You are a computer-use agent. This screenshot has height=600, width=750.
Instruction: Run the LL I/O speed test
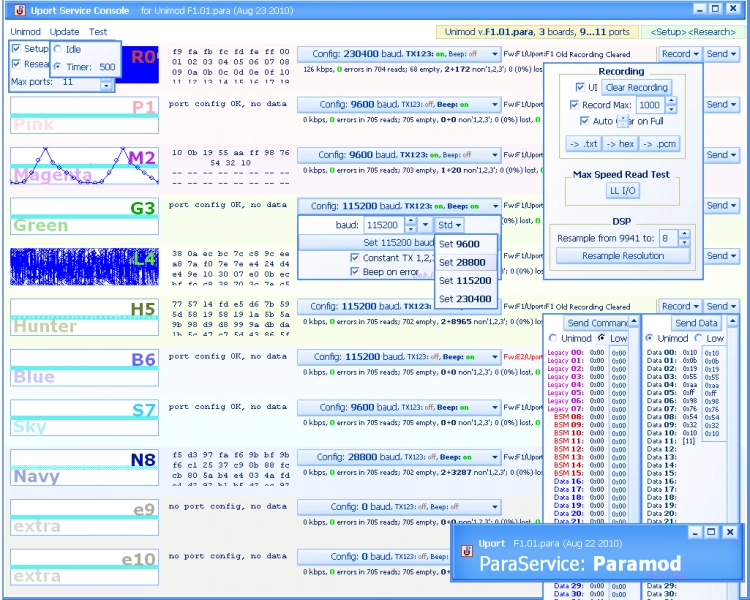(622, 190)
